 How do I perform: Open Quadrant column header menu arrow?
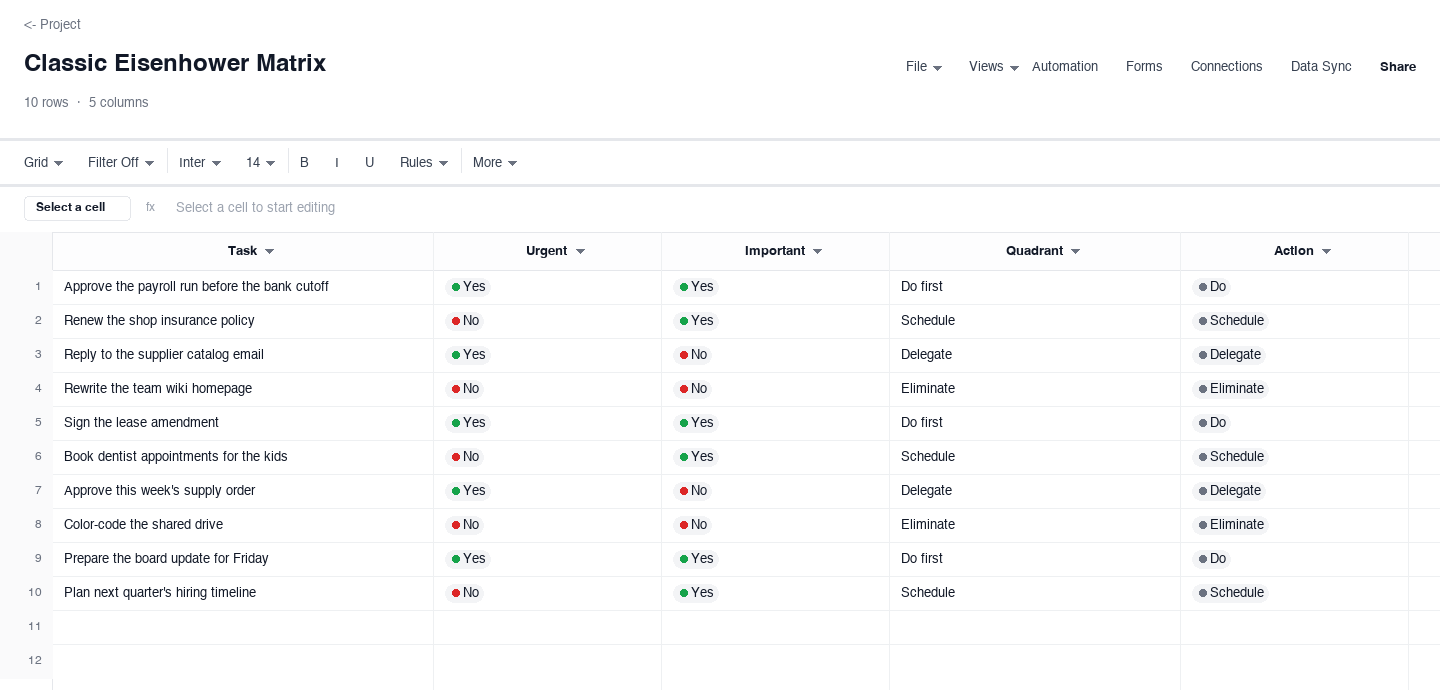[x=1075, y=252]
